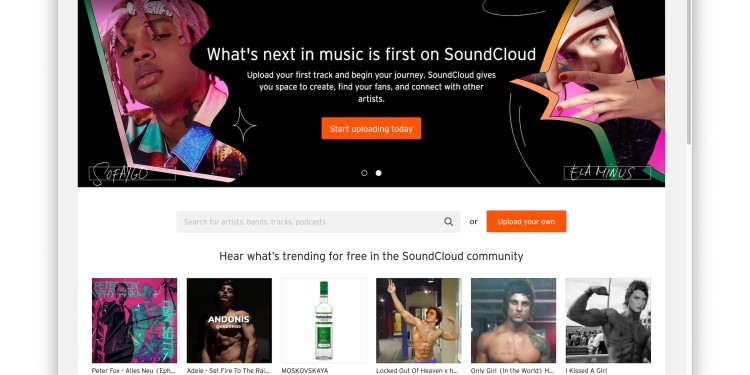Click Start uploading today button

[371, 129]
